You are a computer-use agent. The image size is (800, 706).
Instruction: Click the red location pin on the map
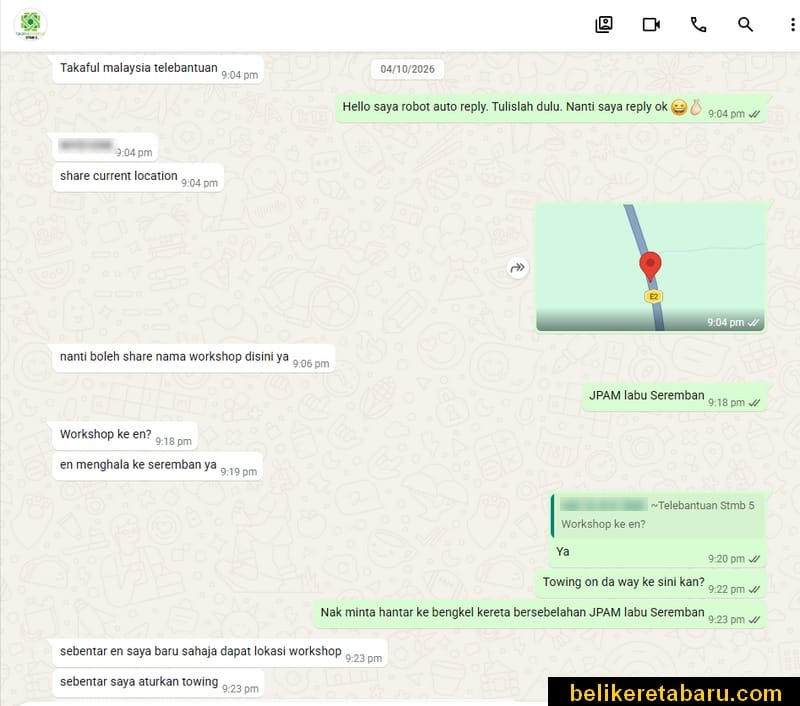(x=650, y=266)
